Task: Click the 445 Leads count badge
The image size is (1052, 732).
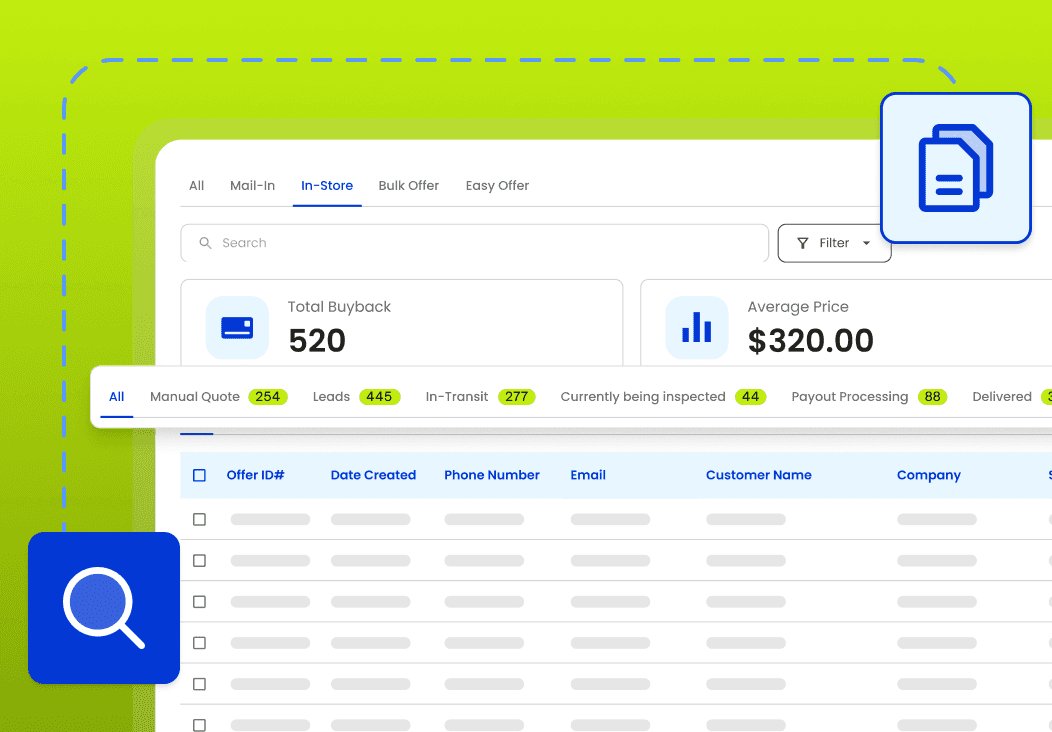Action: tap(379, 397)
